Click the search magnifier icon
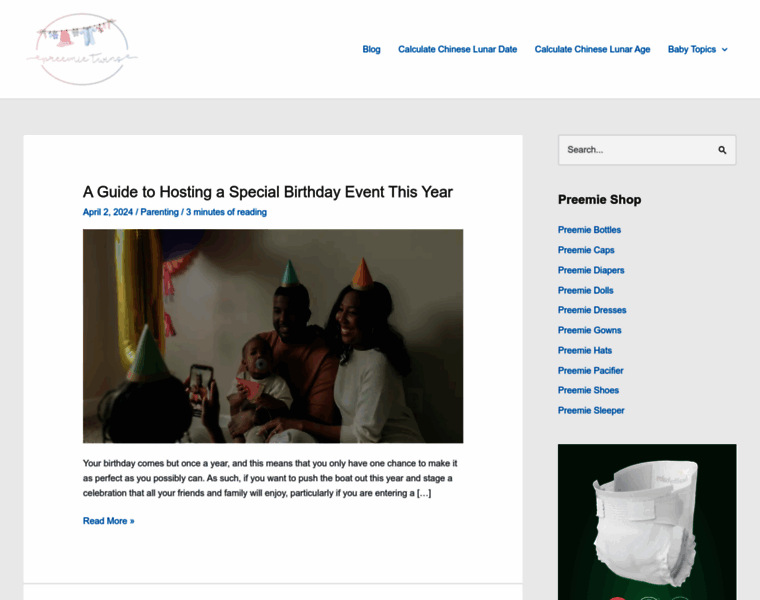 [x=722, y=150]
